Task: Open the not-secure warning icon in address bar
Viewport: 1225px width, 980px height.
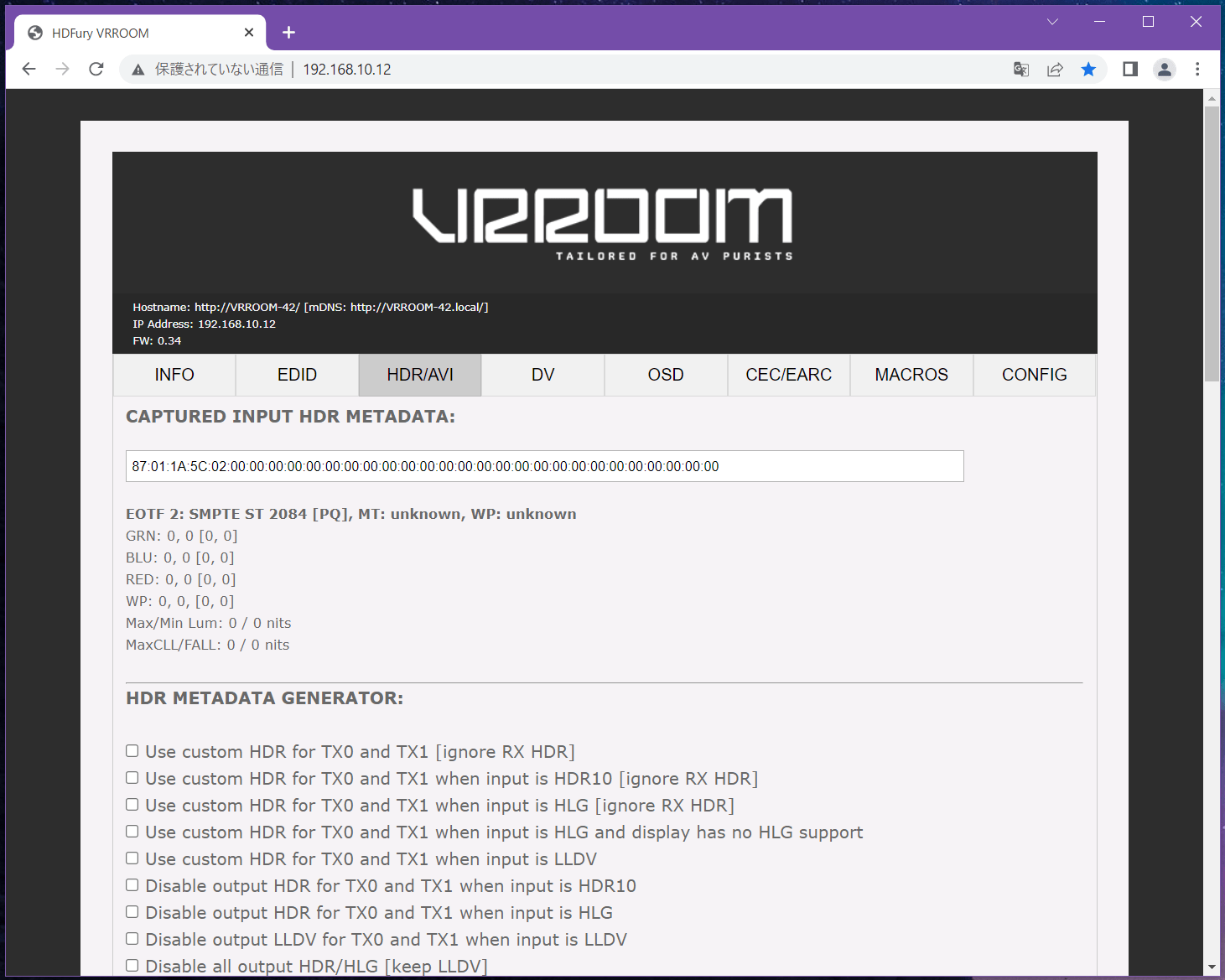Action: [138, 70]
